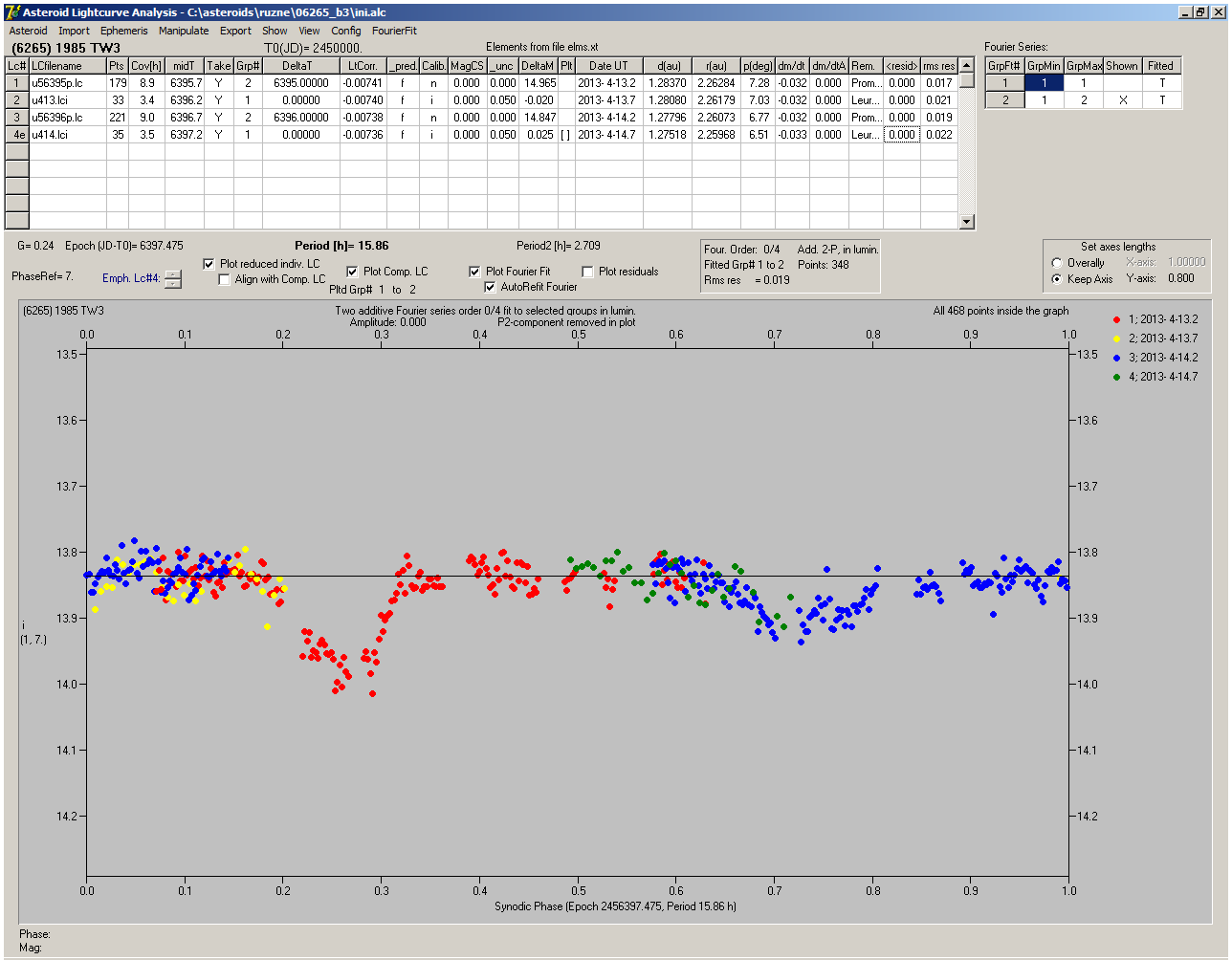Viewport: 1232px width, 960px height.
Task: Toggle AutoRefit Fourier checkbox
Action: pos(491,287)
